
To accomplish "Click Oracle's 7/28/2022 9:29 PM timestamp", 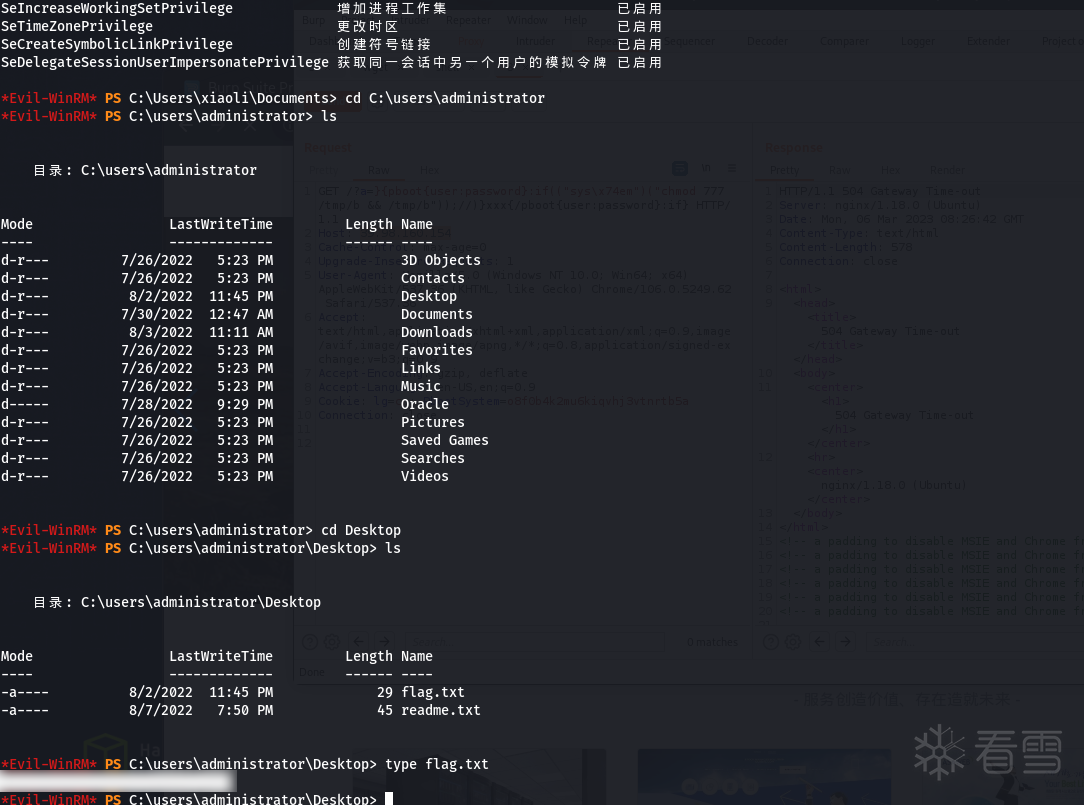I will click(197, 404).
